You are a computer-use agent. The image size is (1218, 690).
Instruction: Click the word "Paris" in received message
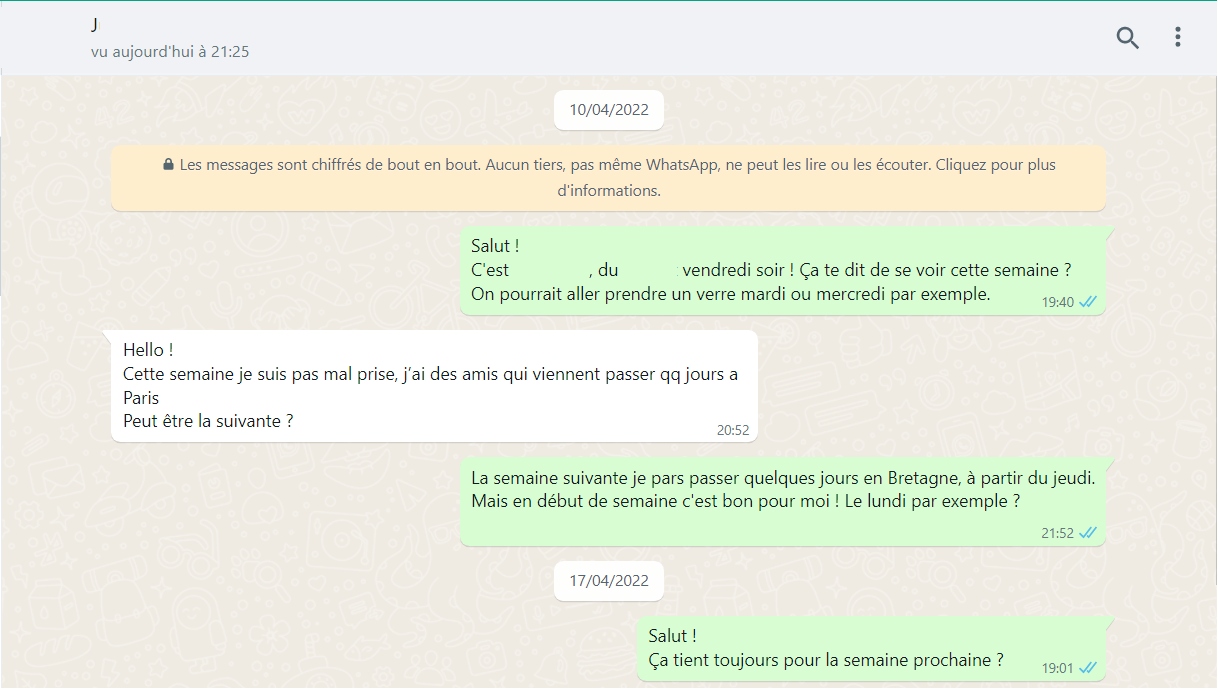pyautogui.click(x=141, y=398)
